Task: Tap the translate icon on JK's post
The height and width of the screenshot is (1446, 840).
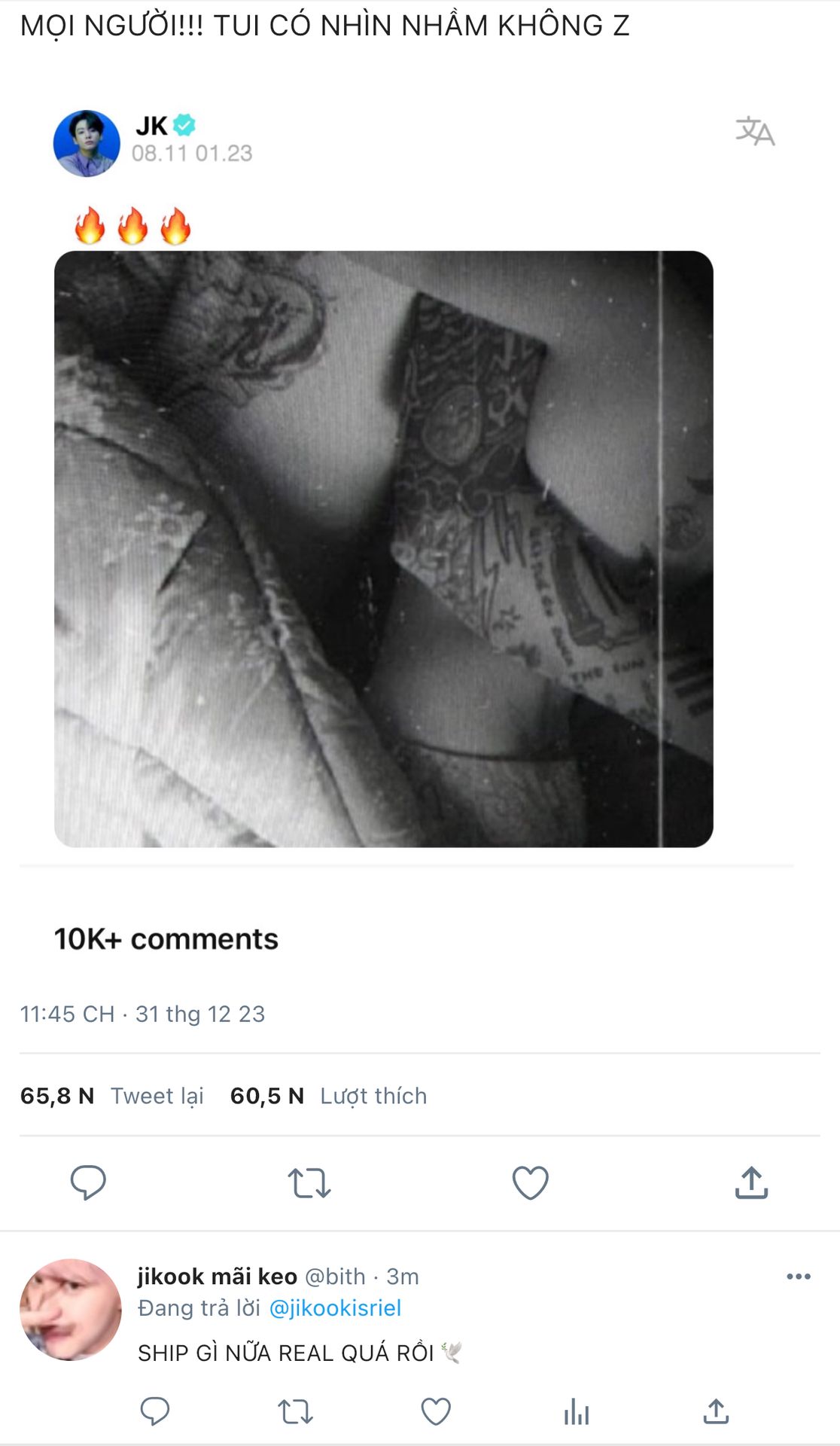Action: (755, 132)
